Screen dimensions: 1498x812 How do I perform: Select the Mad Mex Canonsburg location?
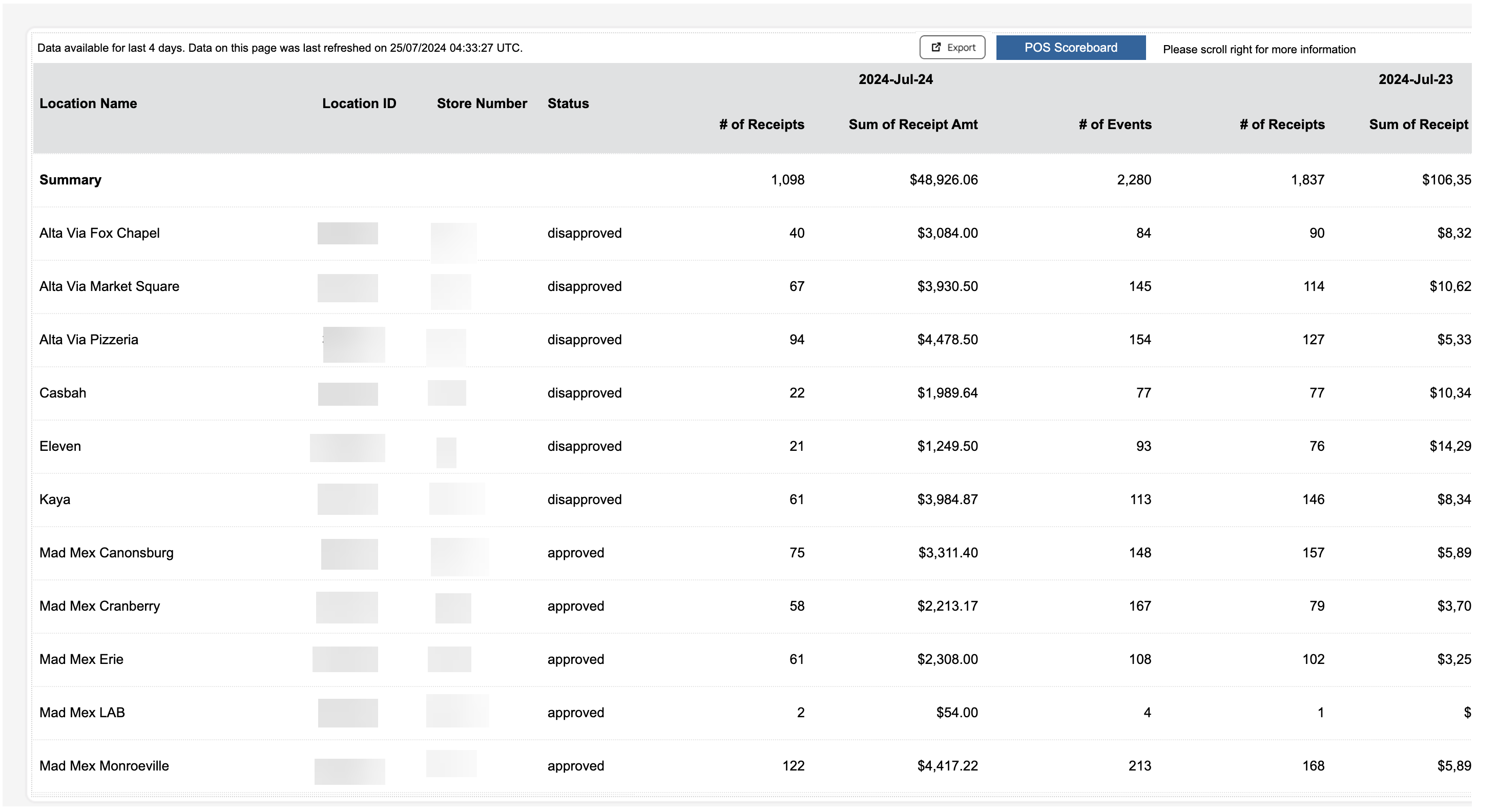click(x=107, y=553)
